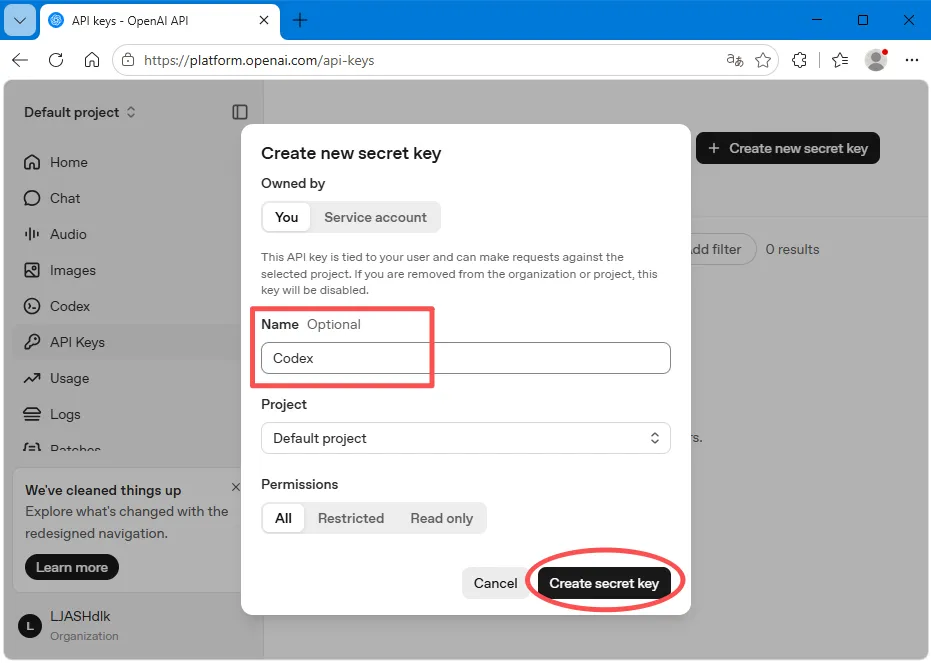Expand the Default project dropdown in dialog

coord(466,438)
